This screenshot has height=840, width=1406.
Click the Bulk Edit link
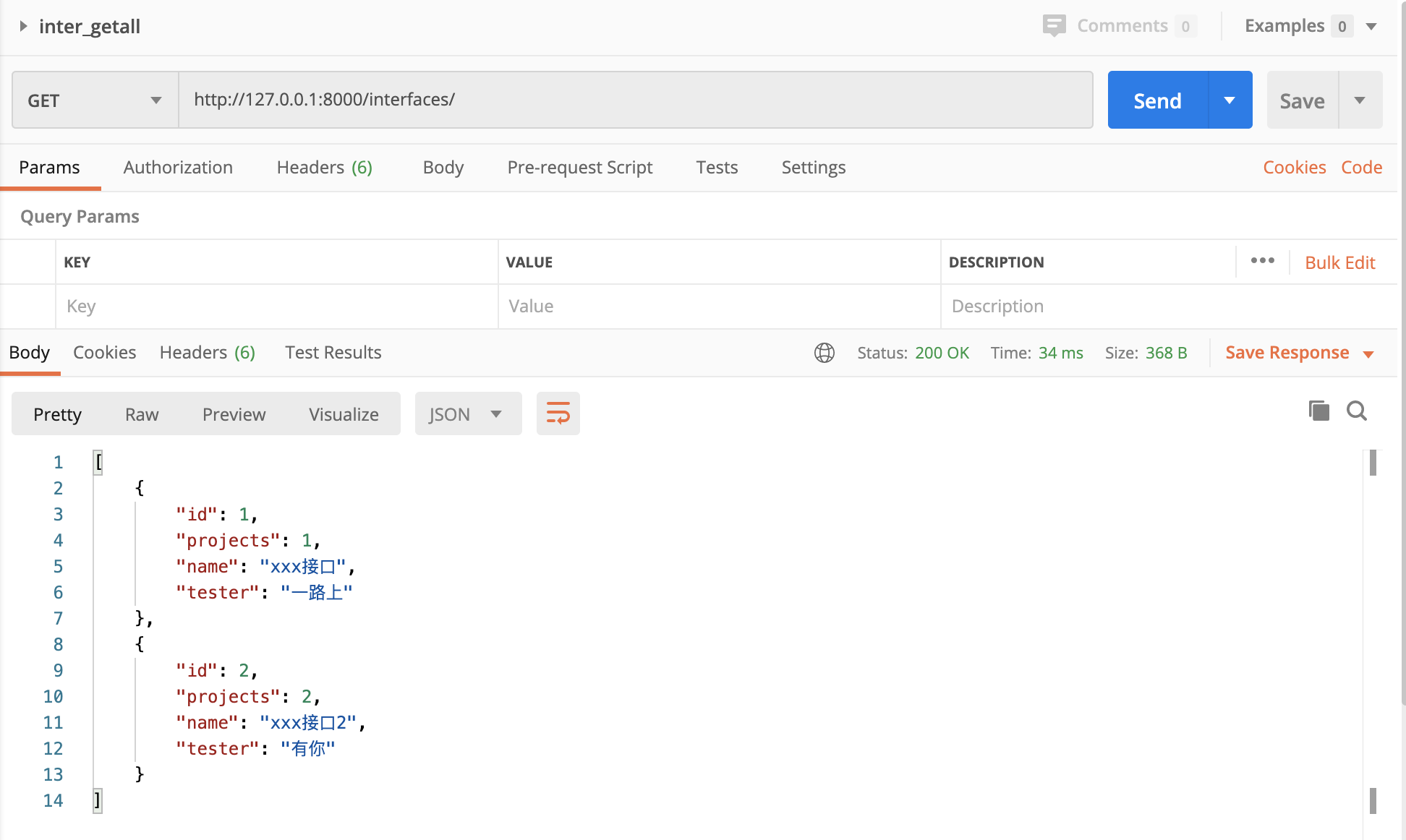[1340, 262]
